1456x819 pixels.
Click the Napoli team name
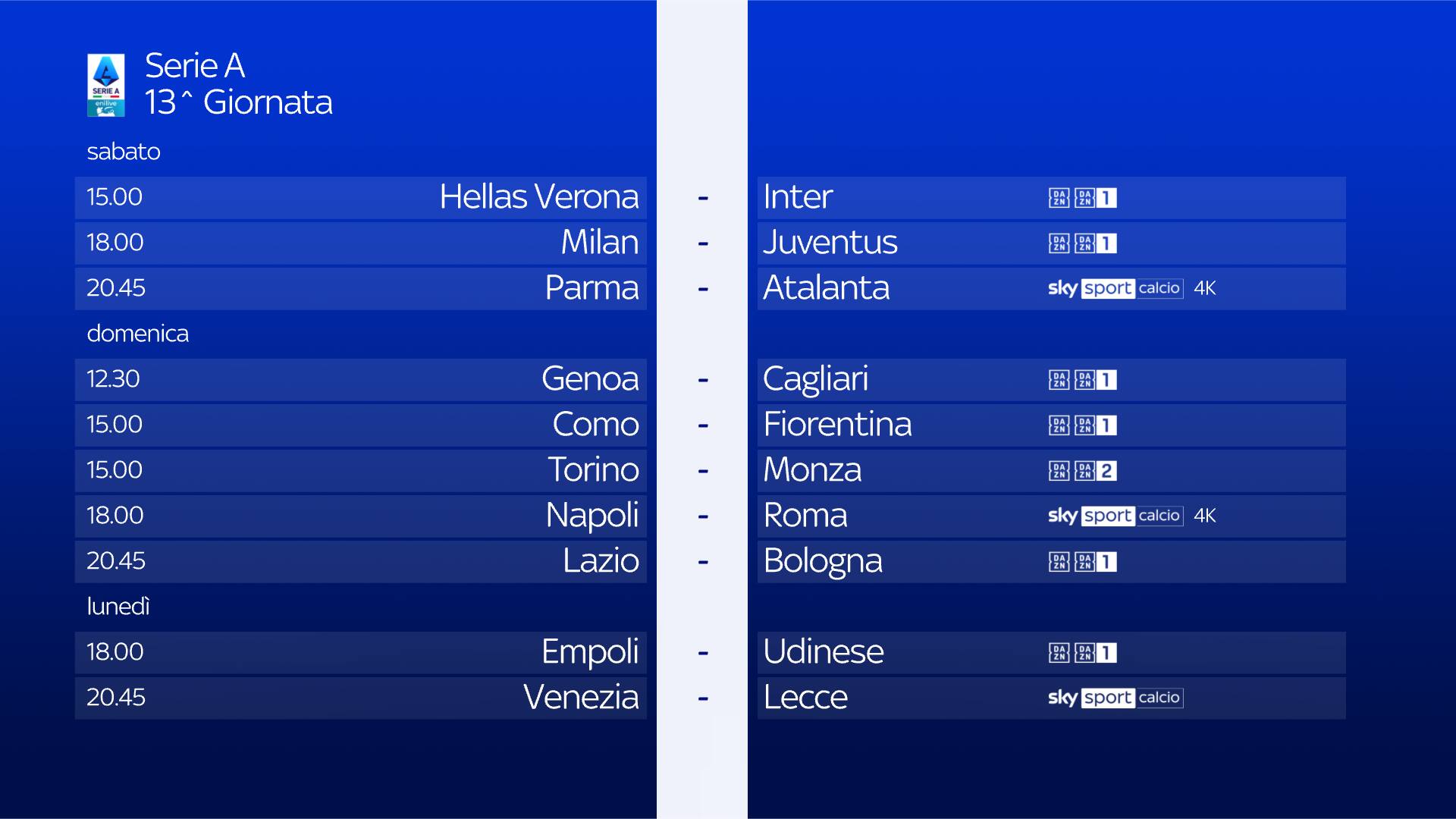[591, 516]
